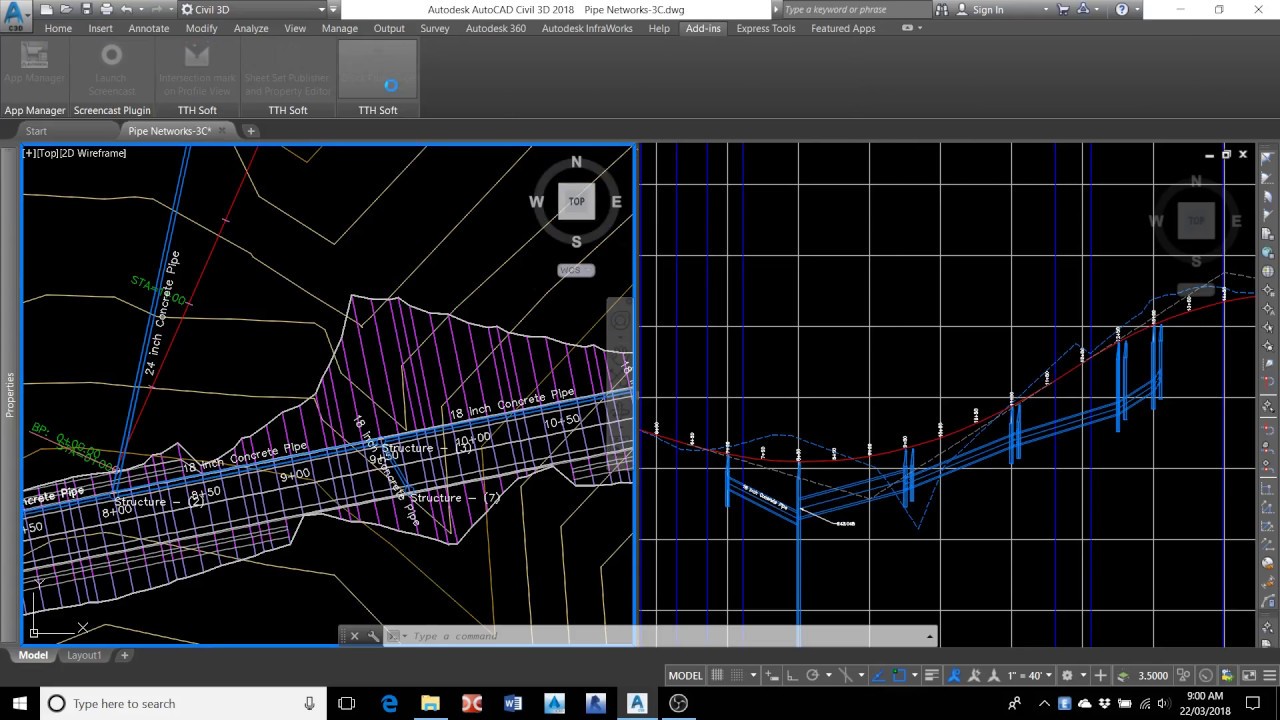Switch to the Annotate ribbon tab
The height and width of the screenshot is (720, 1280).
coord(149,28)
